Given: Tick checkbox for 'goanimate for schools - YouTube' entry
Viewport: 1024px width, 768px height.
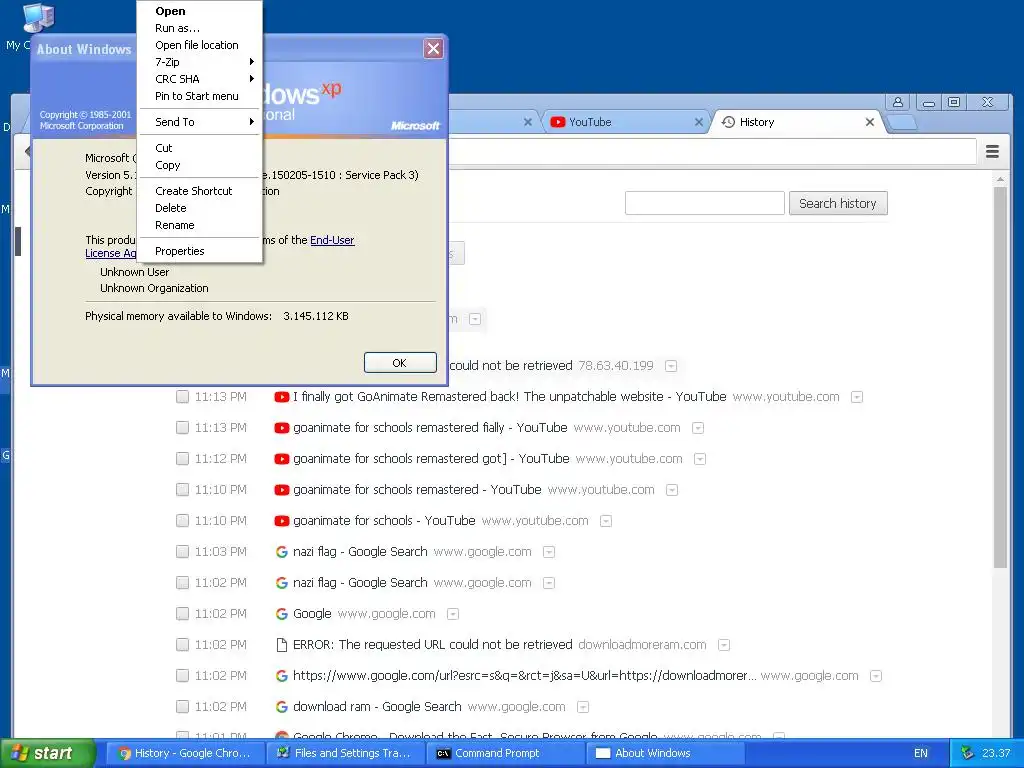Looking at the screenshot, I should click(x=182, y=520).
